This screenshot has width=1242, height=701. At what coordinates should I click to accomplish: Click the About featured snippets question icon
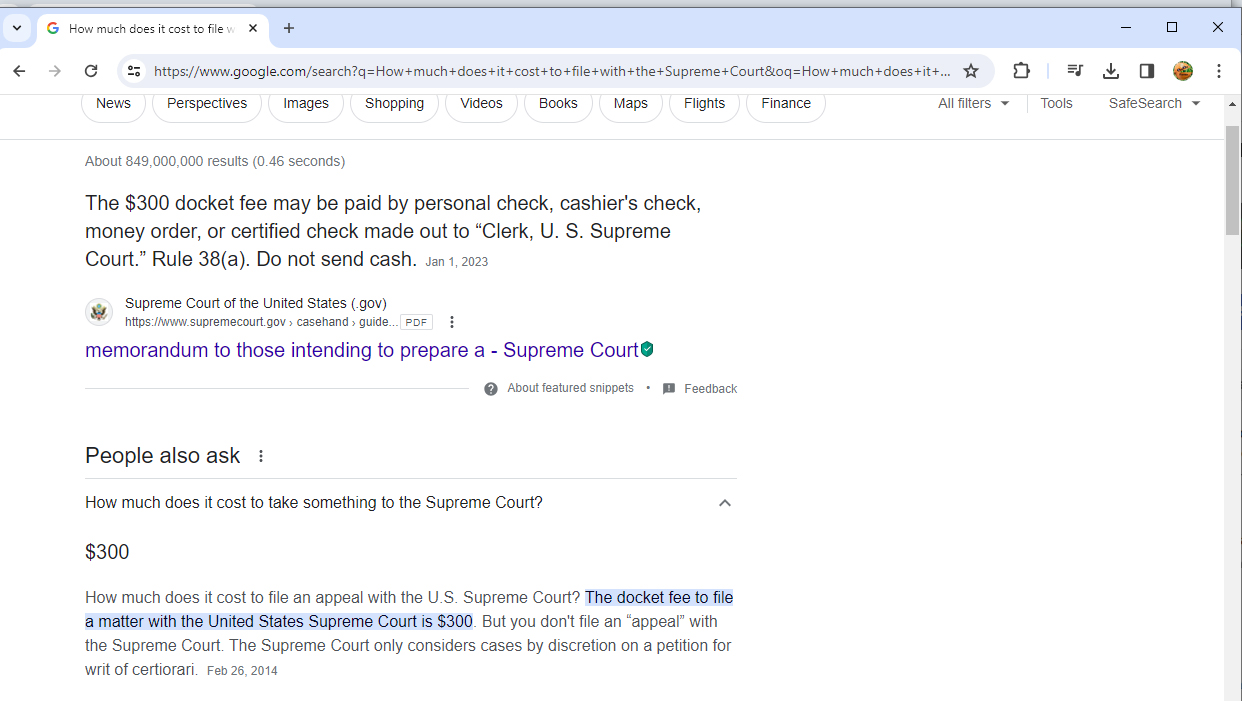491,389
